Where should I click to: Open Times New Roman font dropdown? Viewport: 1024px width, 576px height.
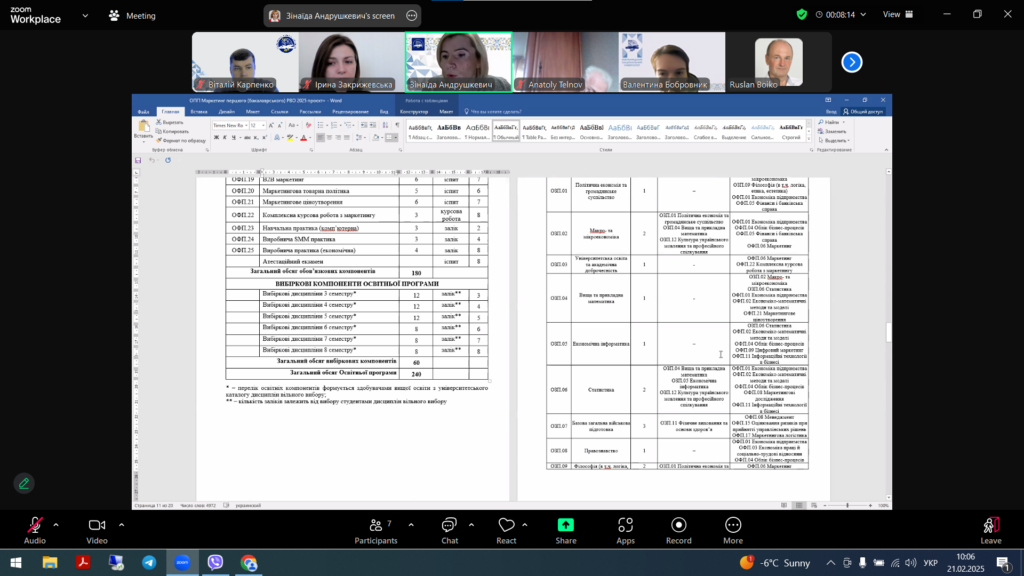[x=246, y=125]
